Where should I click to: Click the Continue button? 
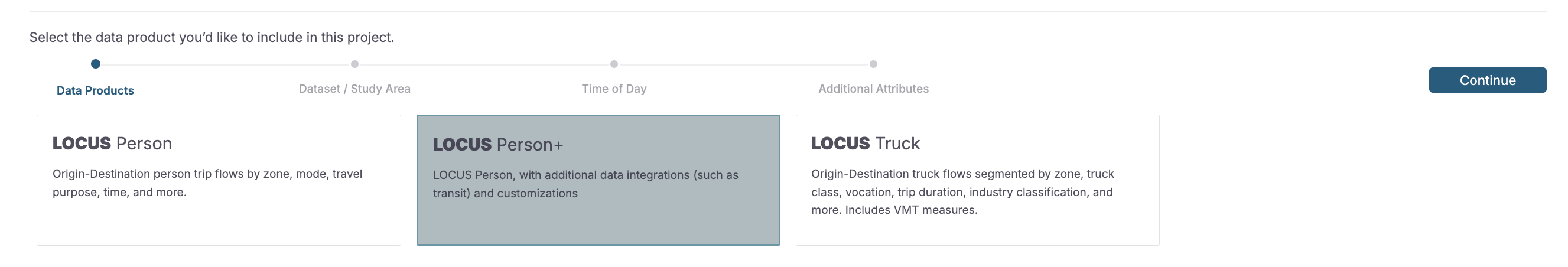coord(1487,80)
